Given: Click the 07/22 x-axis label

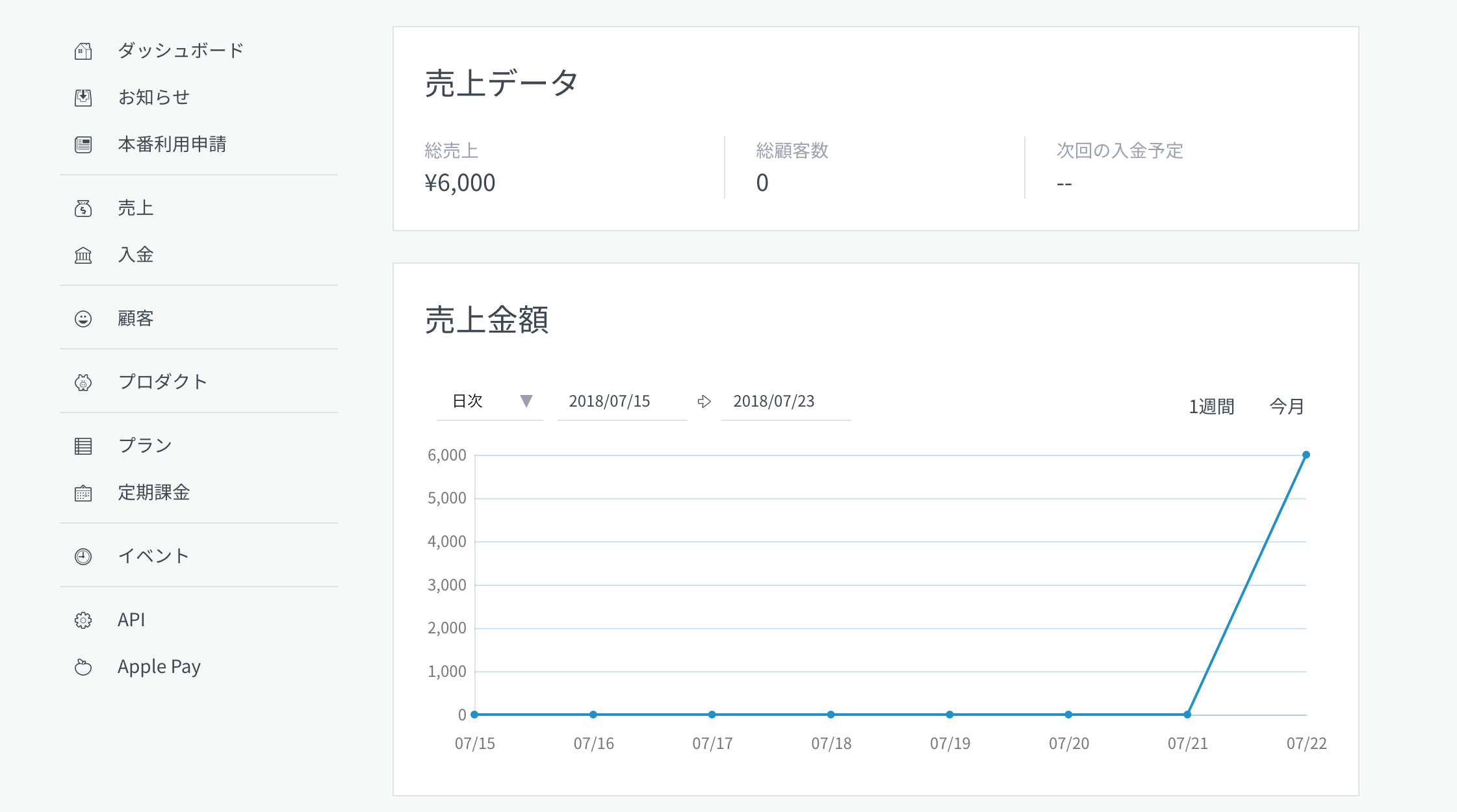Looking at the screenshot, I should pos(1306,744).
